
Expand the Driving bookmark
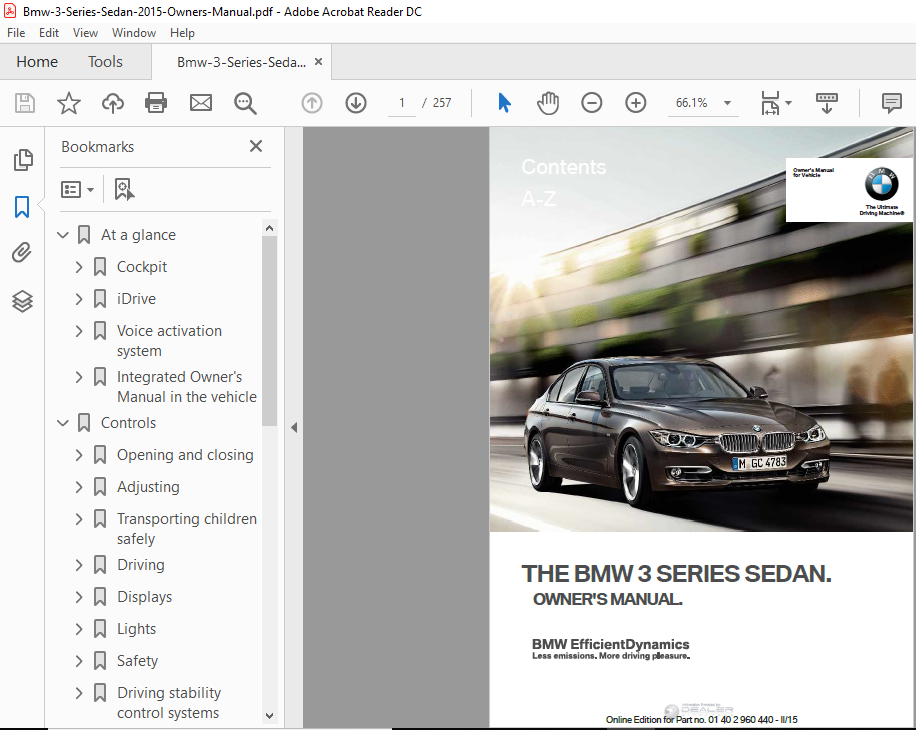79,565
